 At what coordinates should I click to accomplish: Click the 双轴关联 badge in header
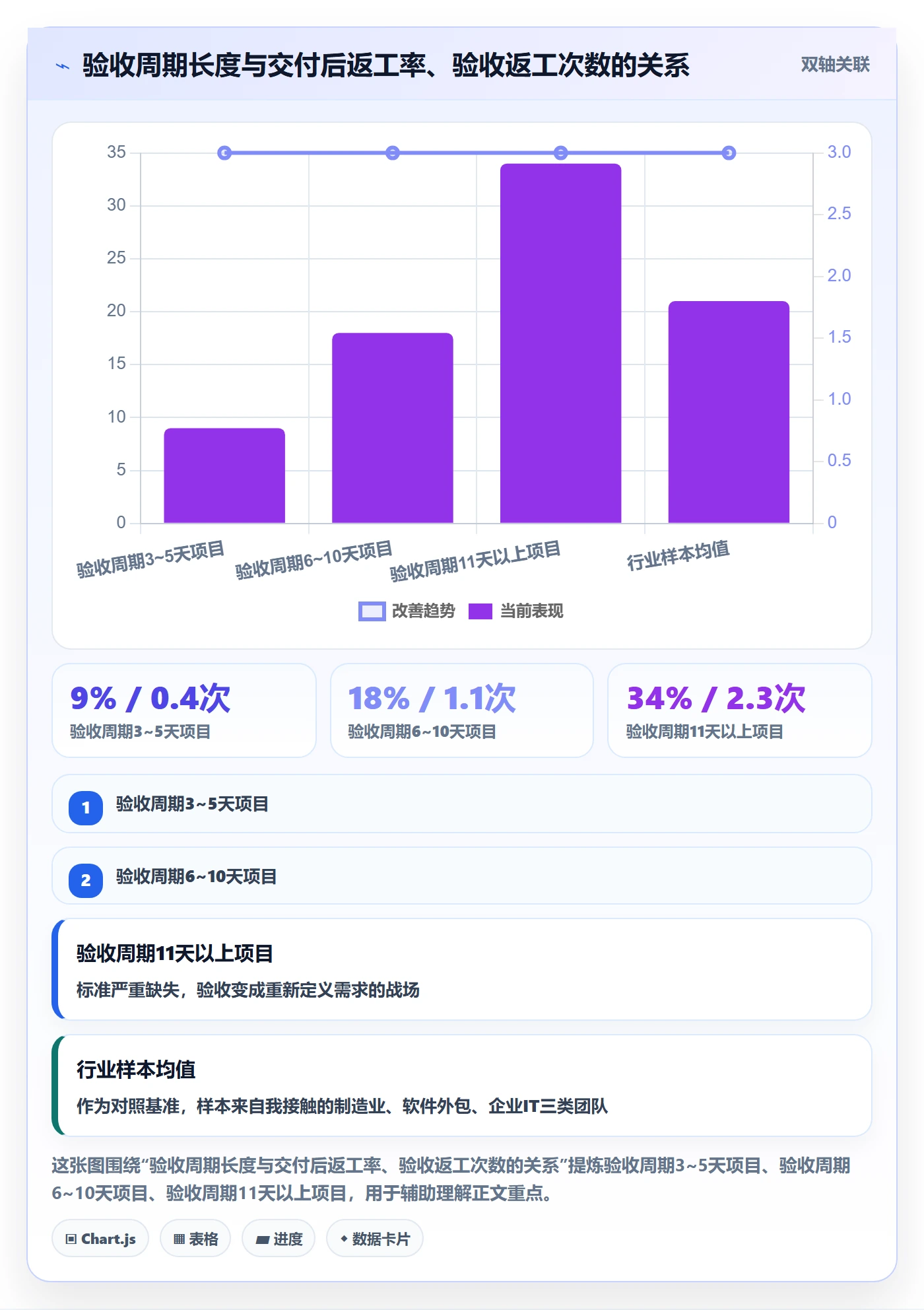[x=835, y=65]
